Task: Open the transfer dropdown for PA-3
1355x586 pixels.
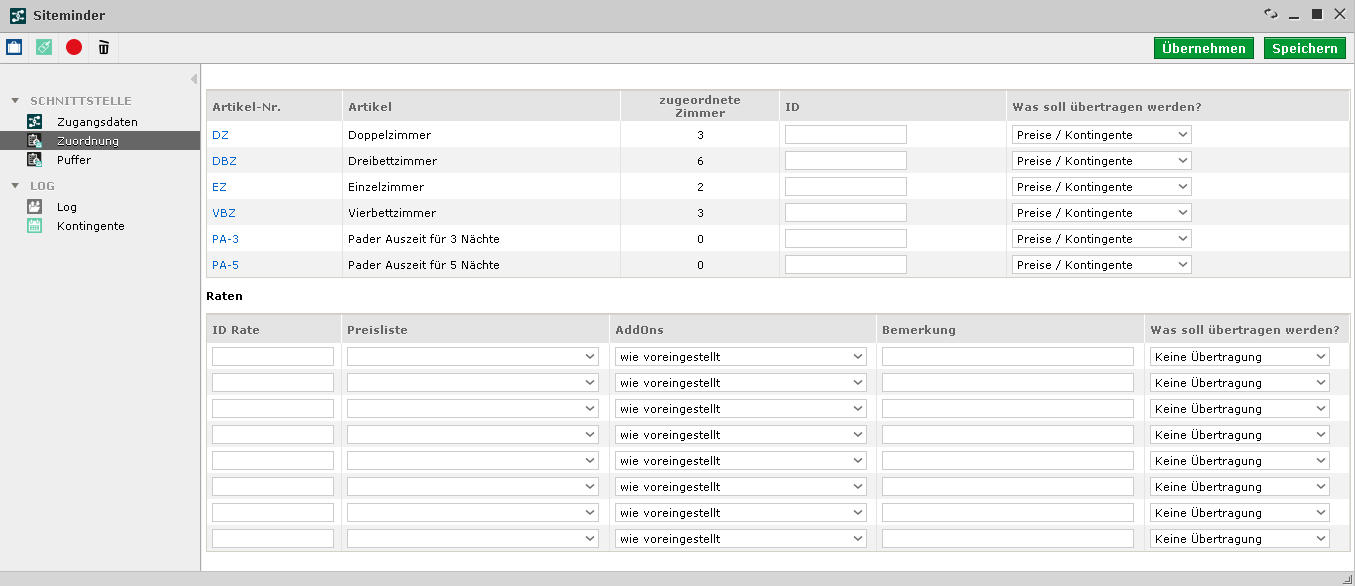Action: [x=1102, y=239]
